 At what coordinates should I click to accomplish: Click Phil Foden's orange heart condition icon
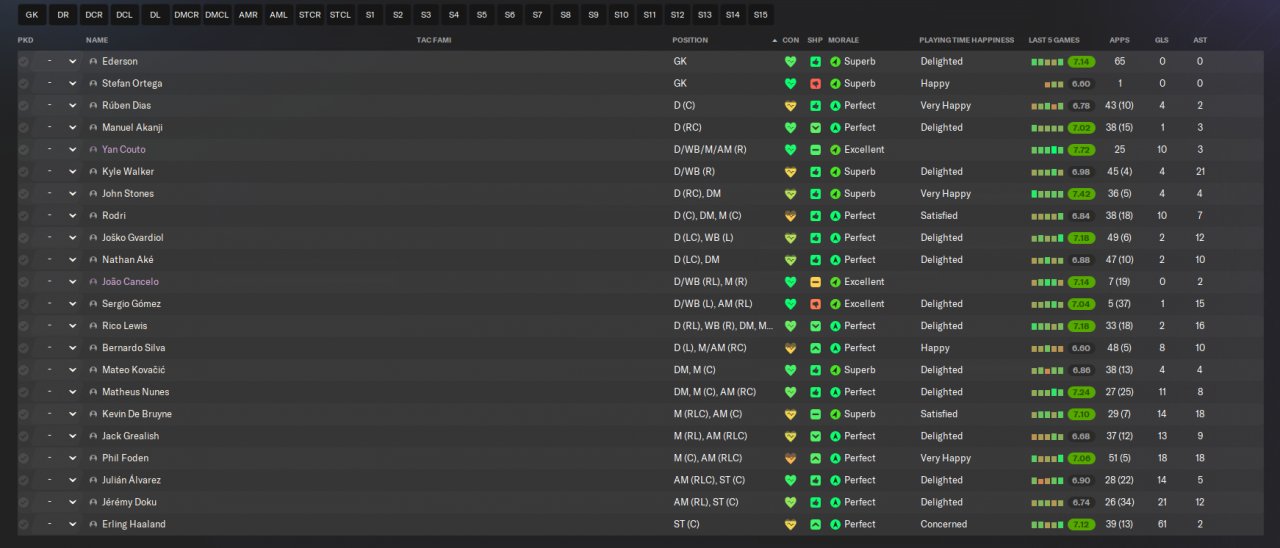[790, 457]
